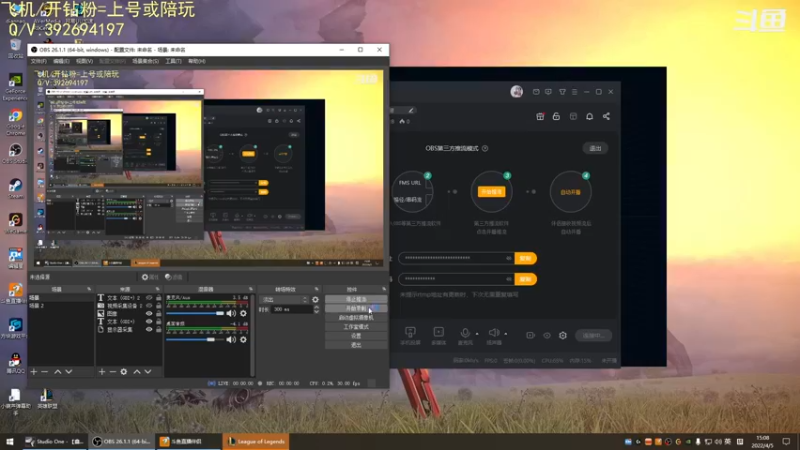Open the Douyu hamburger menu
800x450 pixels.
[x=574, y=92]
